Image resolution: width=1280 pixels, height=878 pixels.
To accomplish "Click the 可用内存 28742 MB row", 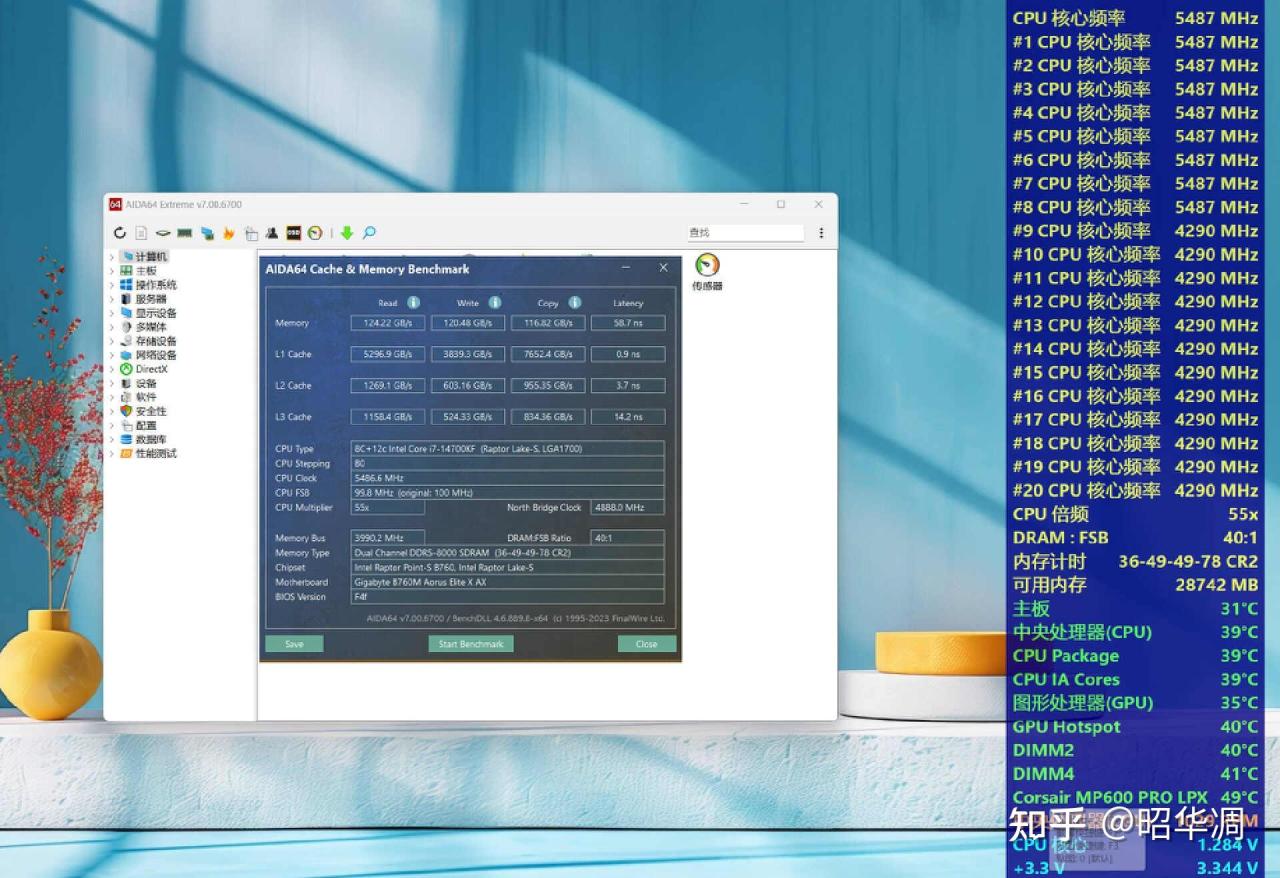I will pos(1135,585).
